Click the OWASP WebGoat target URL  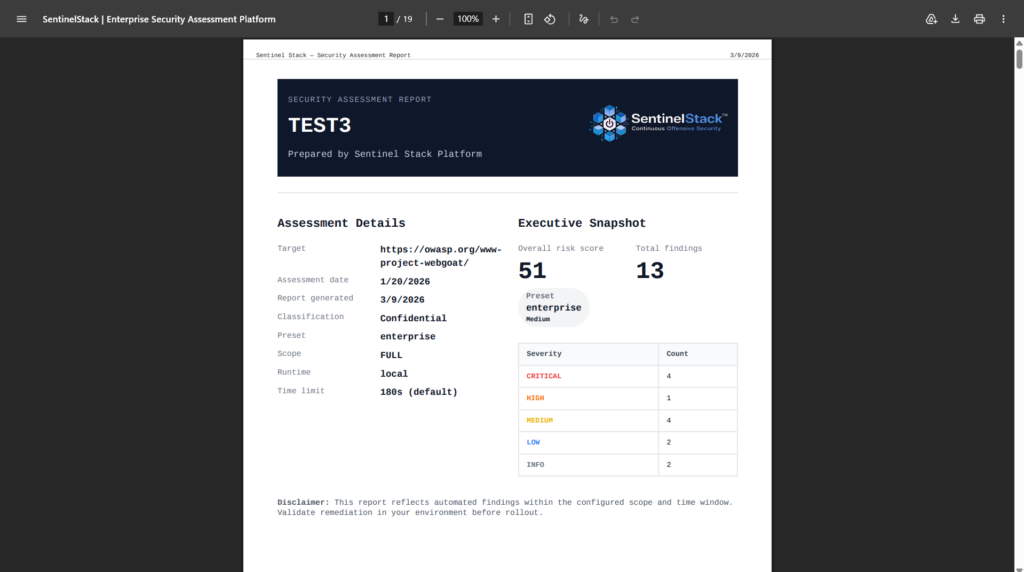(x=441, y=256)
